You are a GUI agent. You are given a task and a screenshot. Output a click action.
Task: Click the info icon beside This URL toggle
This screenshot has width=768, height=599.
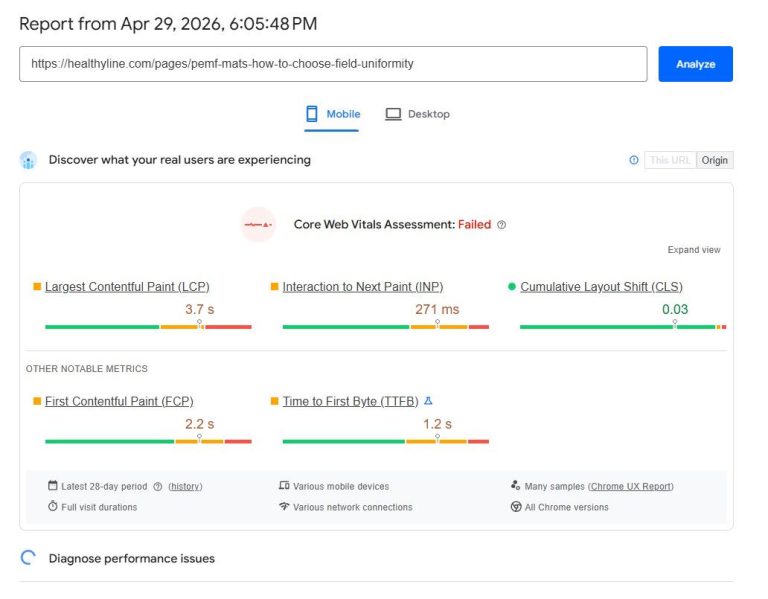633,160
